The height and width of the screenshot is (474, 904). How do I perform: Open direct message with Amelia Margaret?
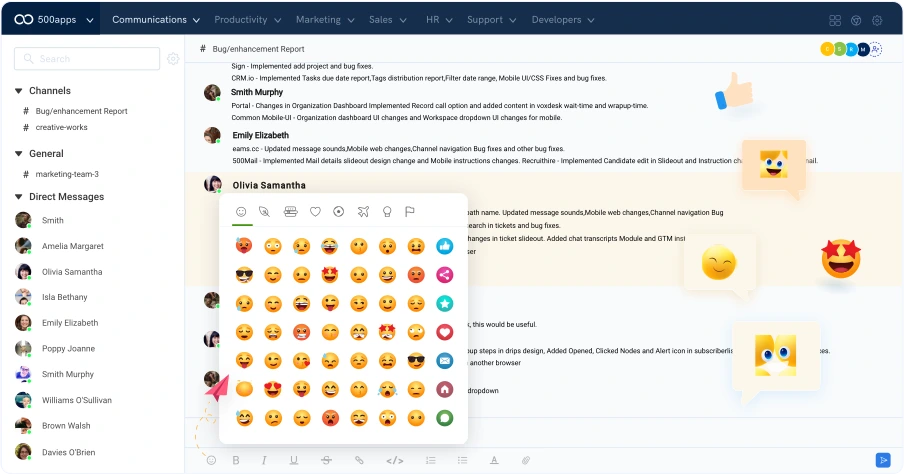[x=73, y=246]
